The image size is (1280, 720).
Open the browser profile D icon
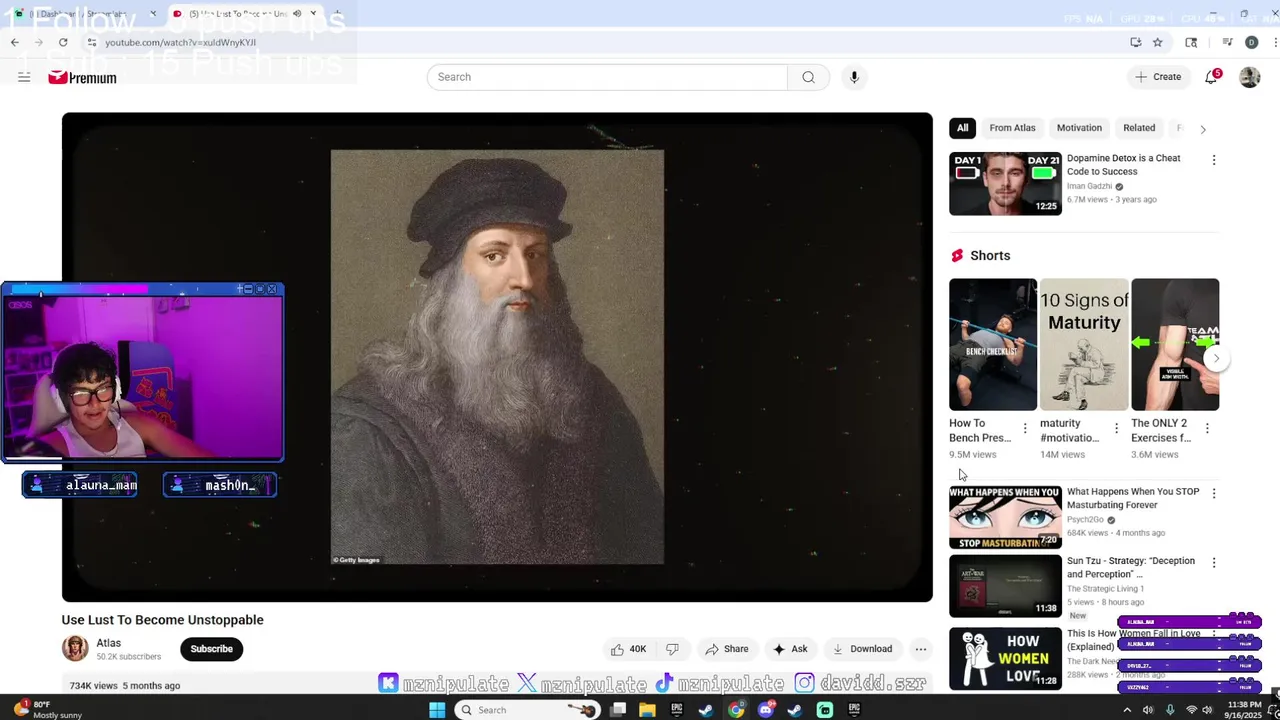(1251, 42)
